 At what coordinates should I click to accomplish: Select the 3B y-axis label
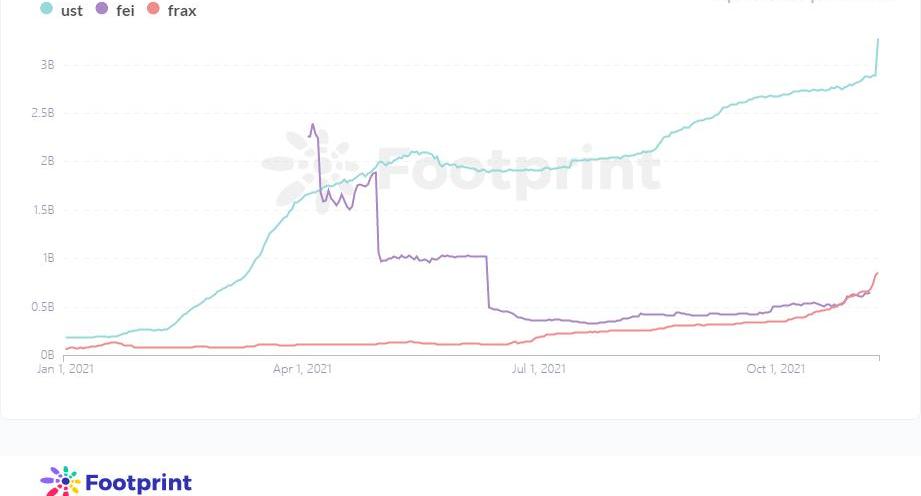click(x=47, y=65)
